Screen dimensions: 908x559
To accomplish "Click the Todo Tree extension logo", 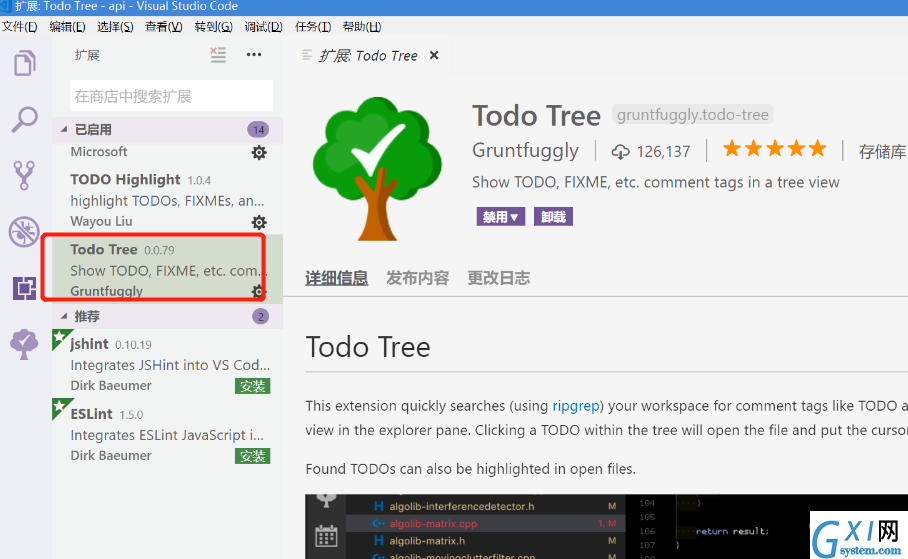I will point(377,169).
